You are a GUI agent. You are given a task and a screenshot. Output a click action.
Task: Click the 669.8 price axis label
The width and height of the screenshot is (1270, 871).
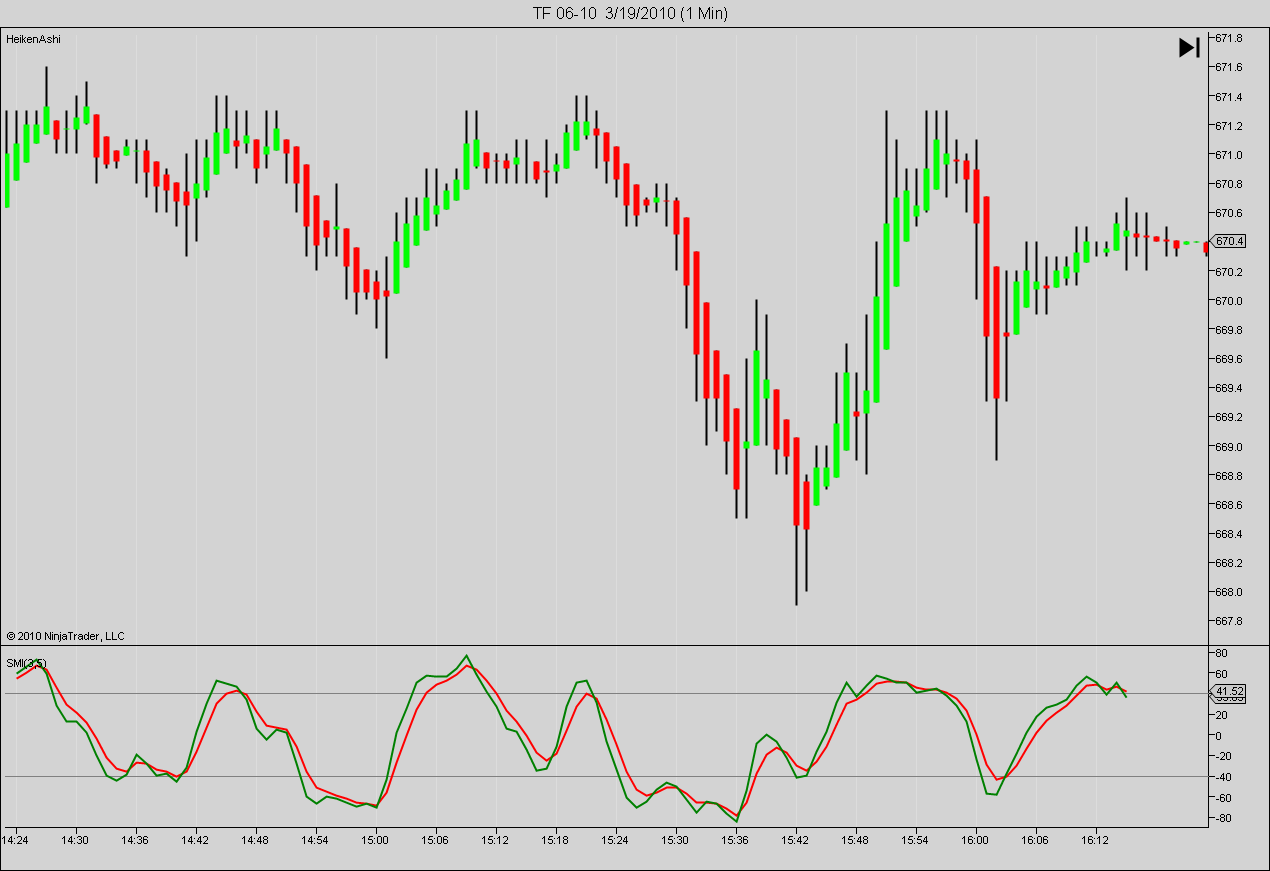pos(1229,329)
